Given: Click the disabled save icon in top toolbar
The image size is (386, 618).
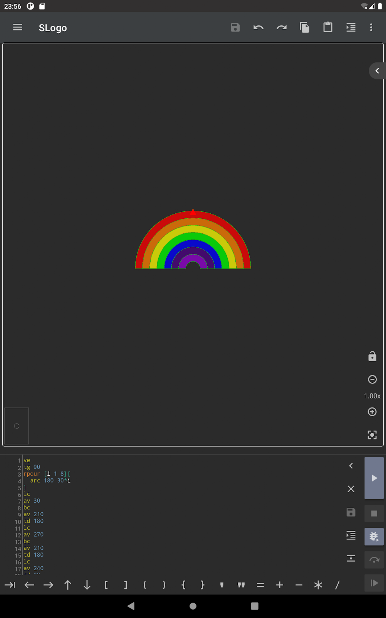Looking at the screenshot, I should pos(235,27).
